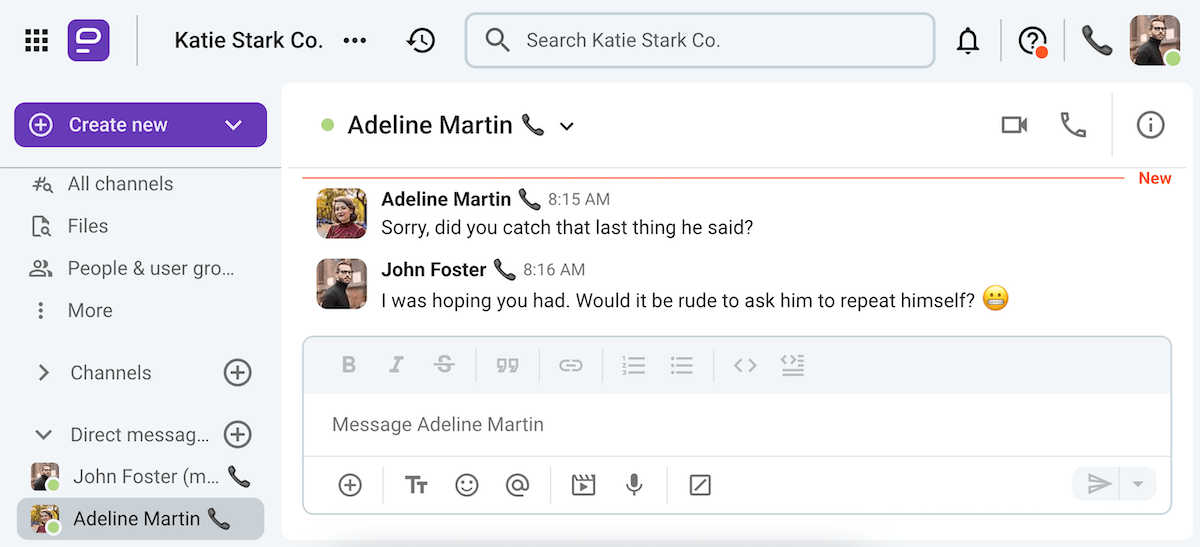The image size is (1200, 547).
Task: Select John Foster direct message
Action: [x=140, y=477]
